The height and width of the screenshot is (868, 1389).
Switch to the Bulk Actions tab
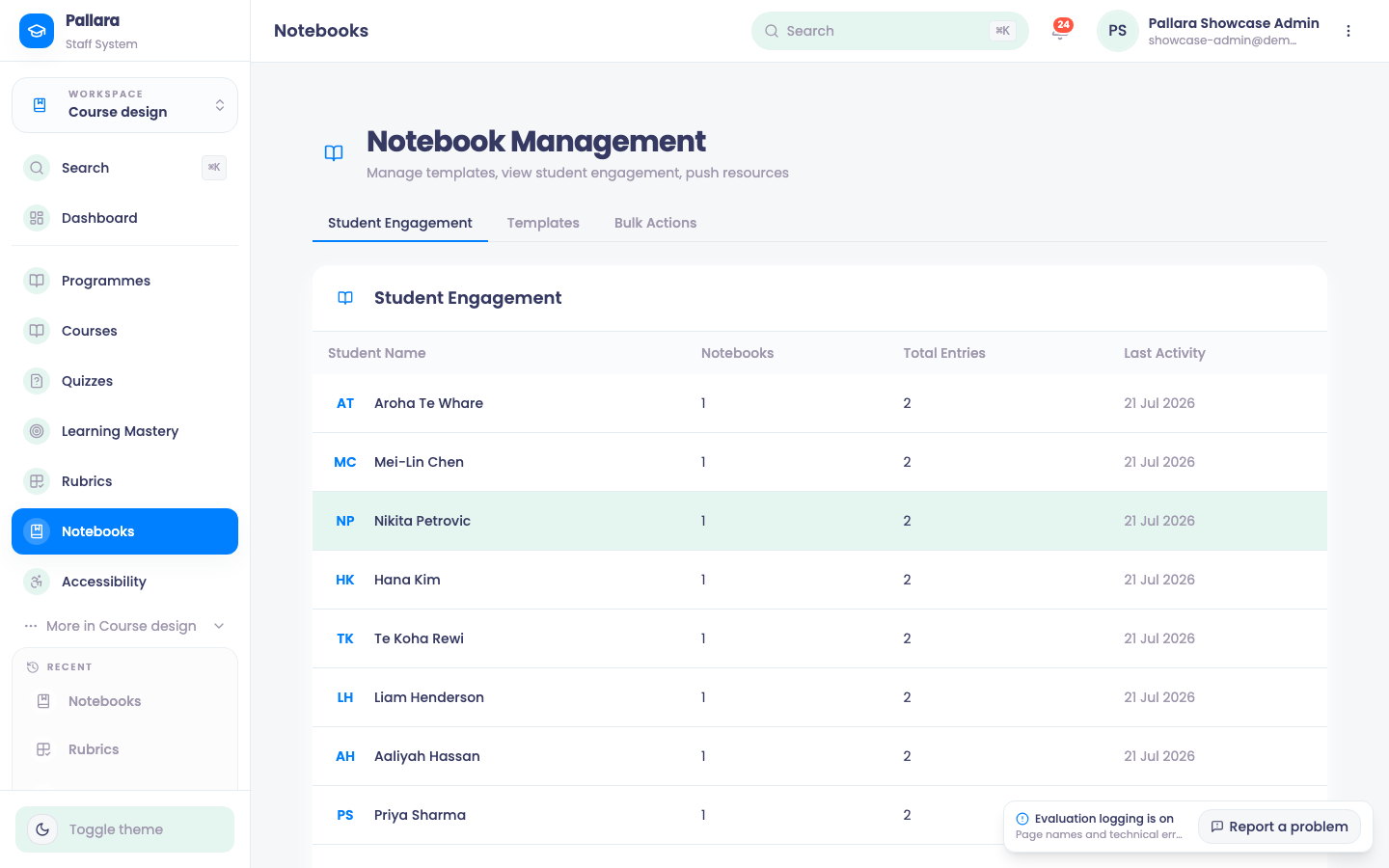click(655, 223)
